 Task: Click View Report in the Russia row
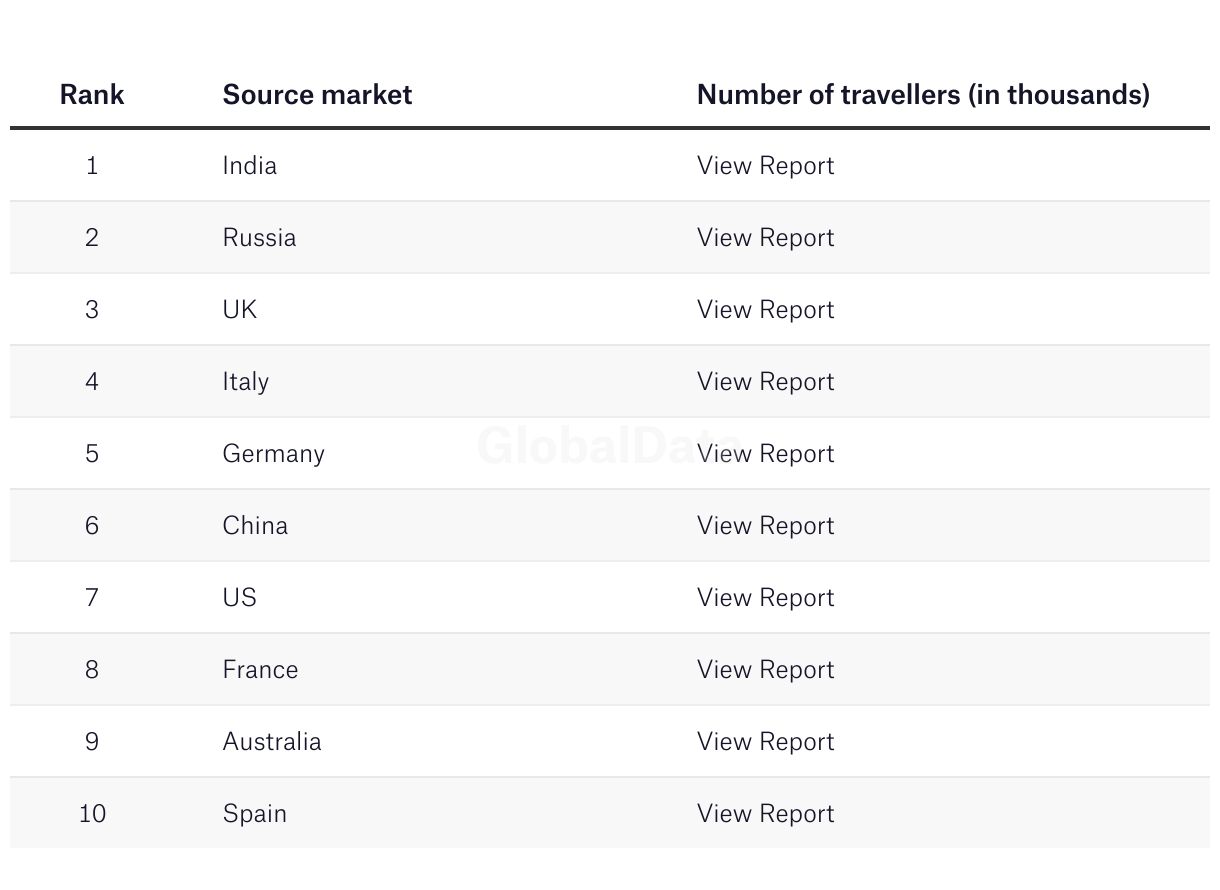[765, 237]
